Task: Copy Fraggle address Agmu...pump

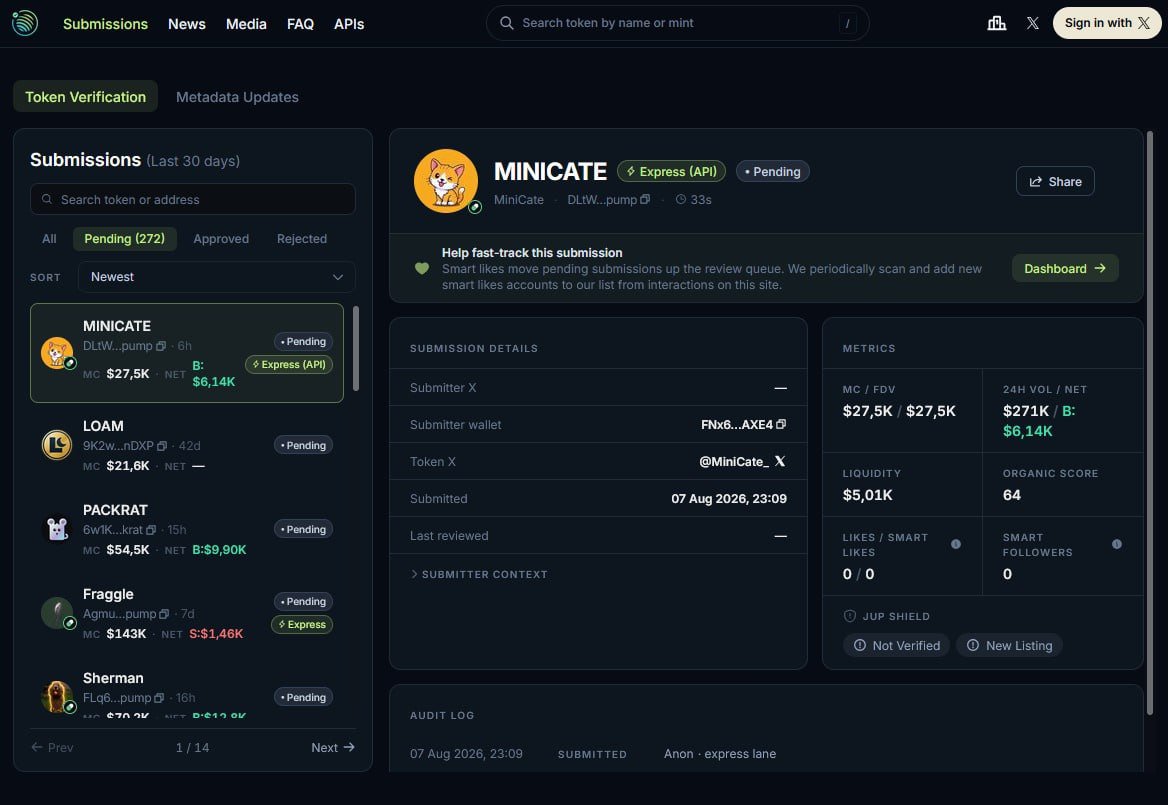Action: [164, 614]
